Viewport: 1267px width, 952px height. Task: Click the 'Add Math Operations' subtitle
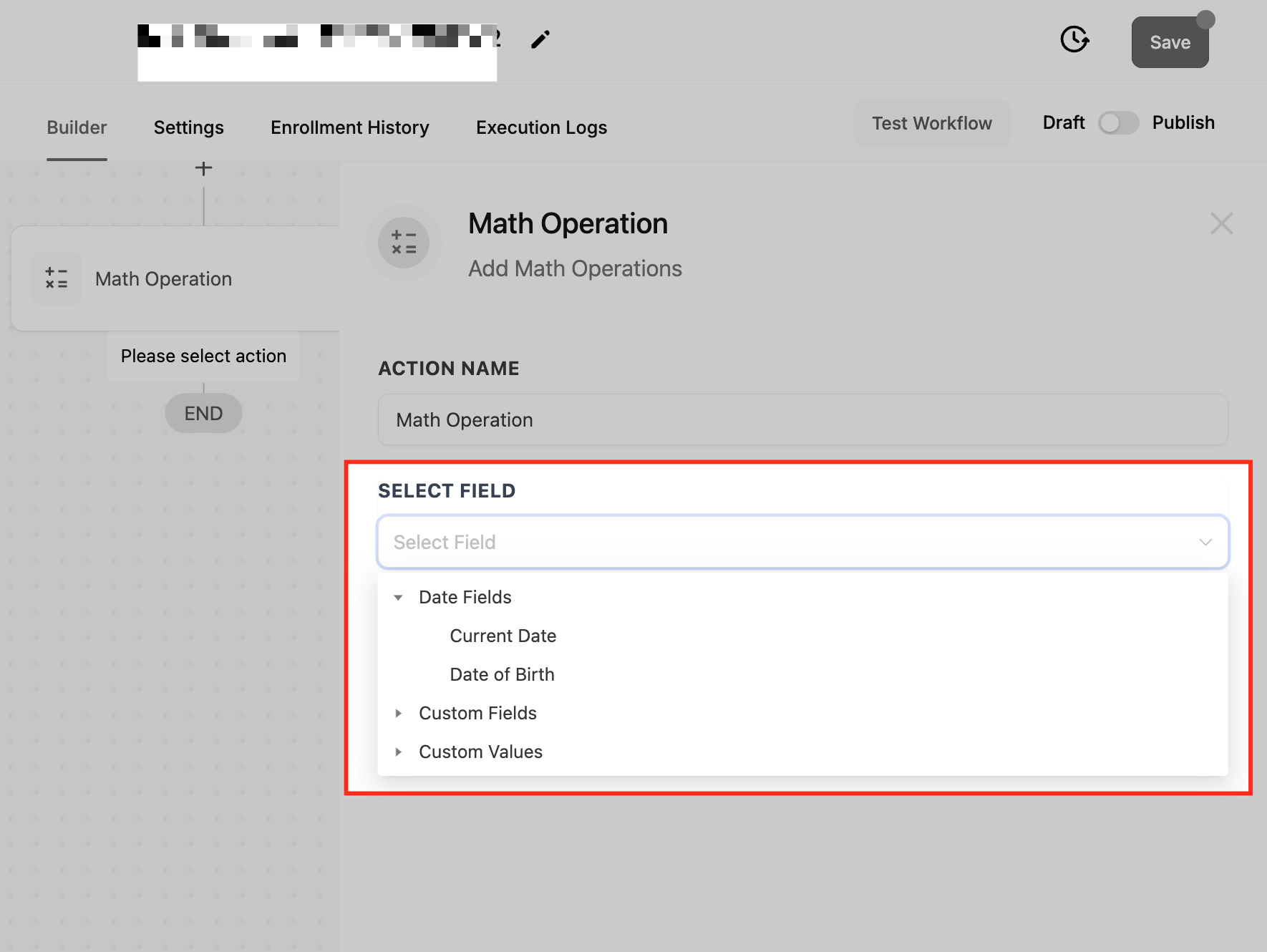(x=575, y=268)
